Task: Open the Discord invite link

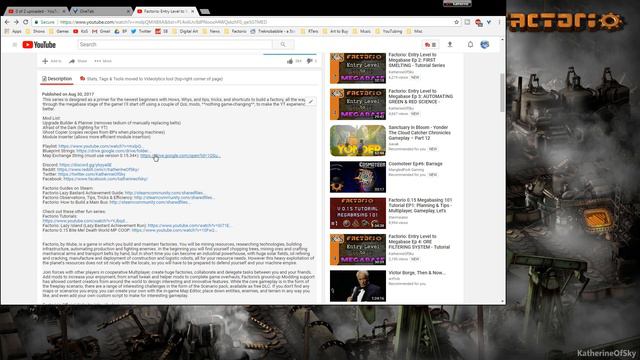Action: tap(85, 165)
